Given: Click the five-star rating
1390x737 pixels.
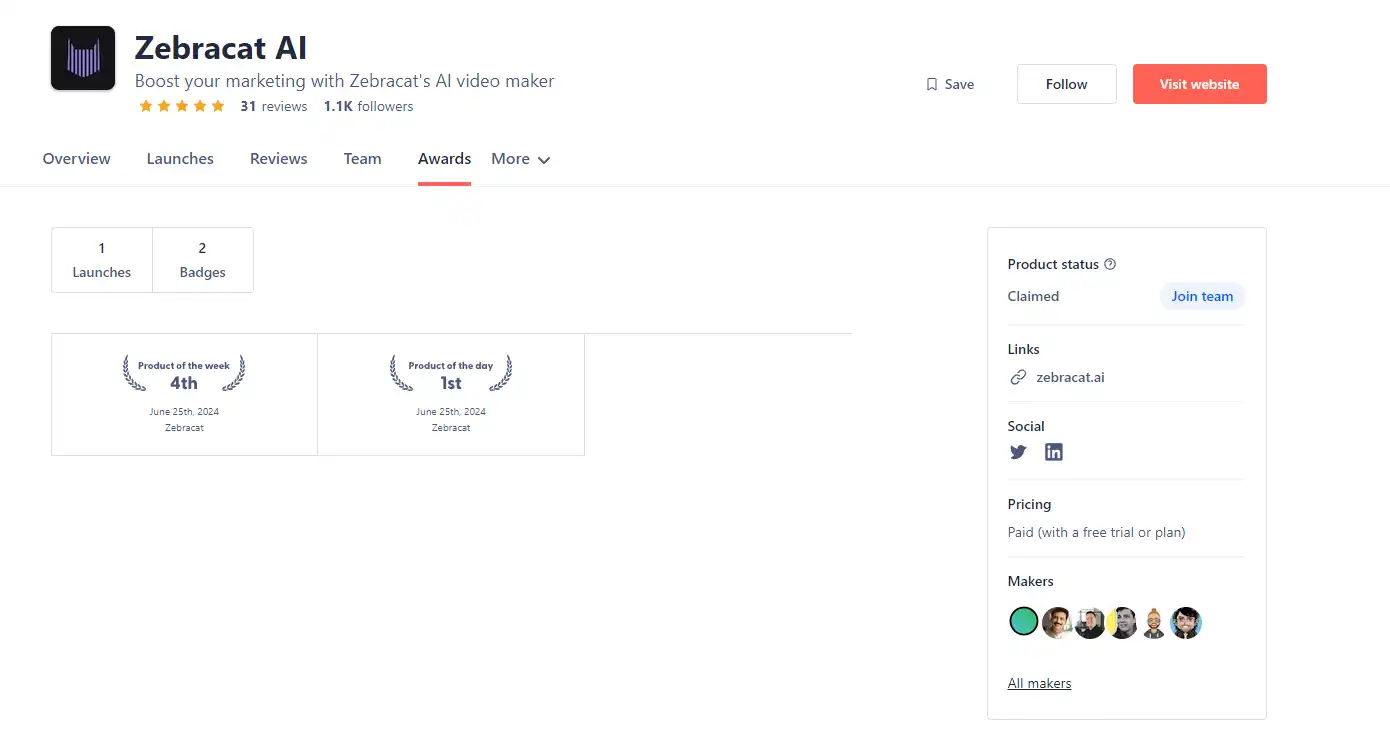Looking at the screenshot, I should click(x=182, y=106).
